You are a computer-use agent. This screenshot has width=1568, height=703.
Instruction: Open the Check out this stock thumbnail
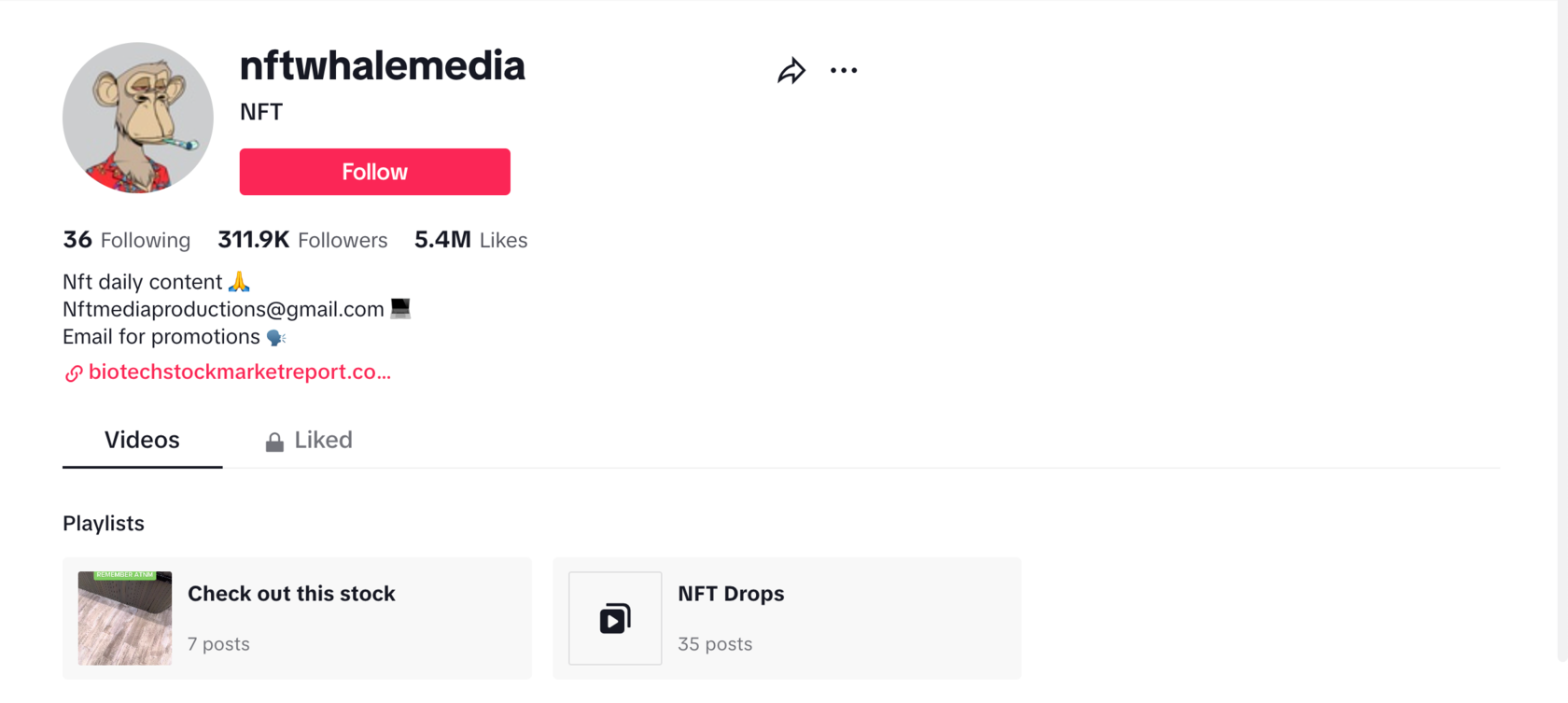point(125,618)
